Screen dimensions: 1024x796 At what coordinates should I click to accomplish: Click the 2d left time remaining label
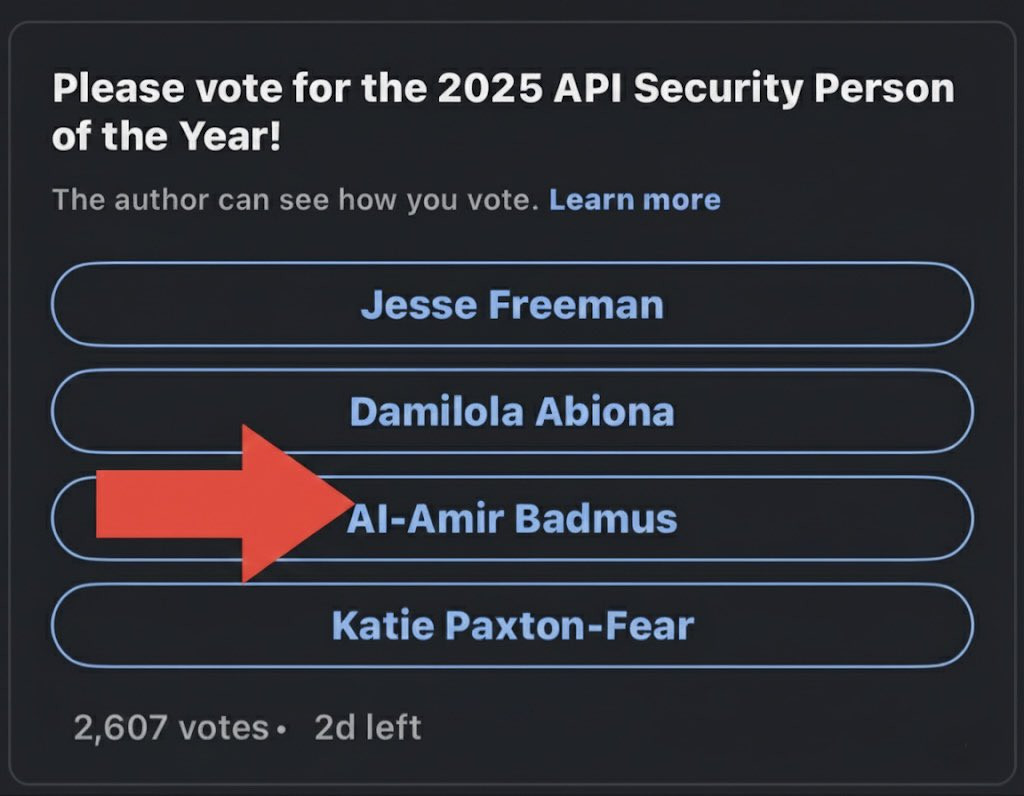coord(368,727)
